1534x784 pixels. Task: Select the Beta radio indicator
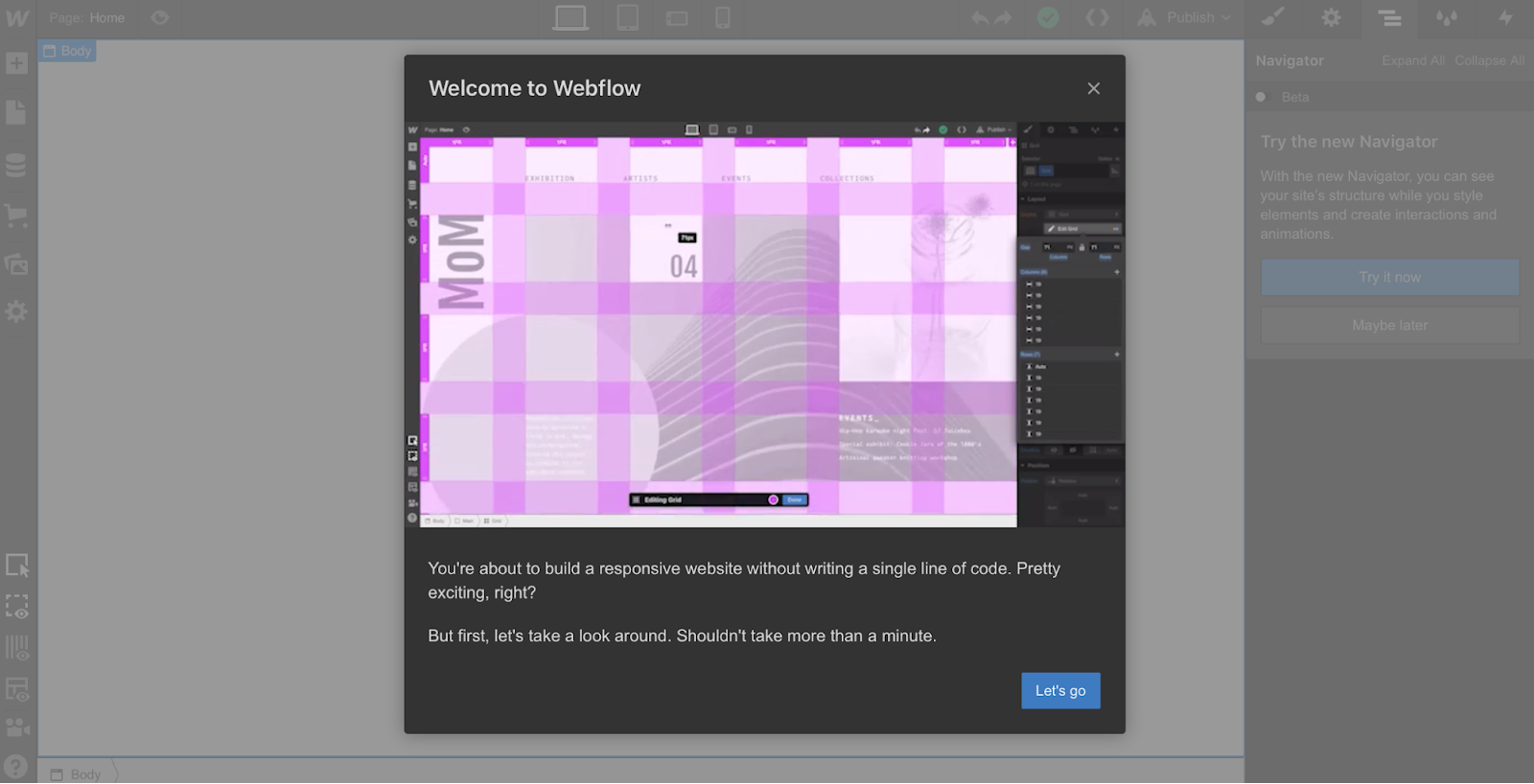[1261, 97]
